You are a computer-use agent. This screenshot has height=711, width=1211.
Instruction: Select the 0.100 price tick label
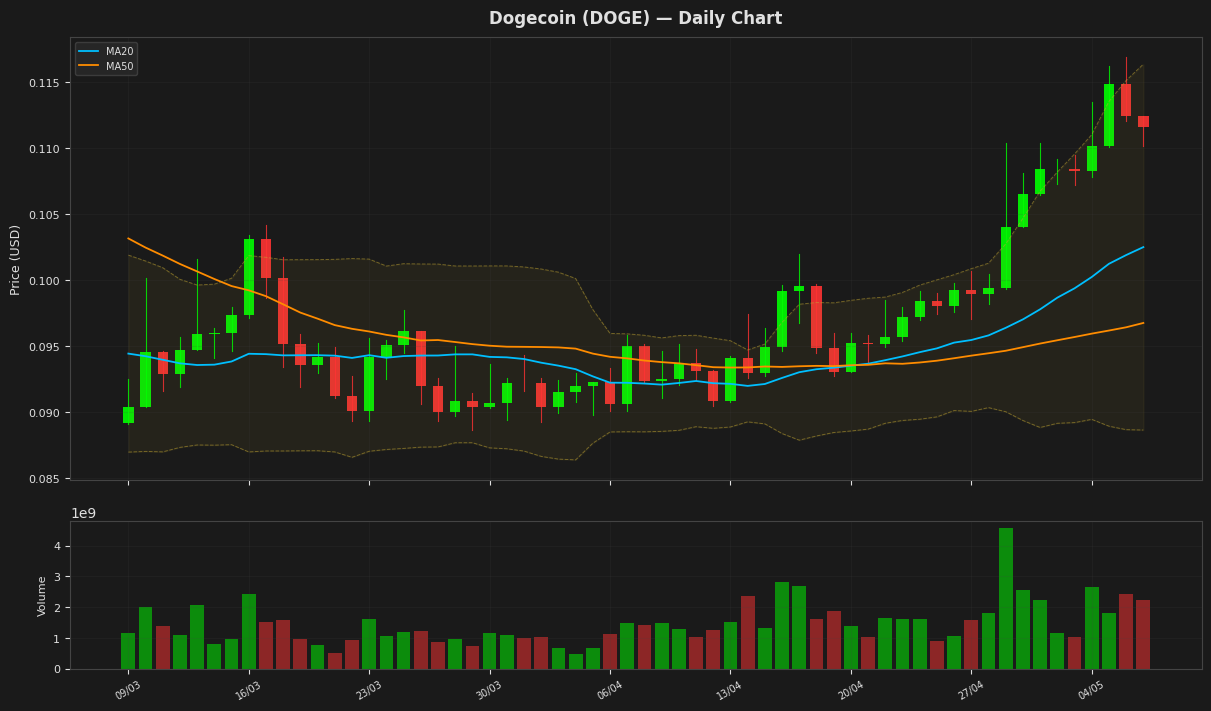pyautogui.click(x=46, y=281)
